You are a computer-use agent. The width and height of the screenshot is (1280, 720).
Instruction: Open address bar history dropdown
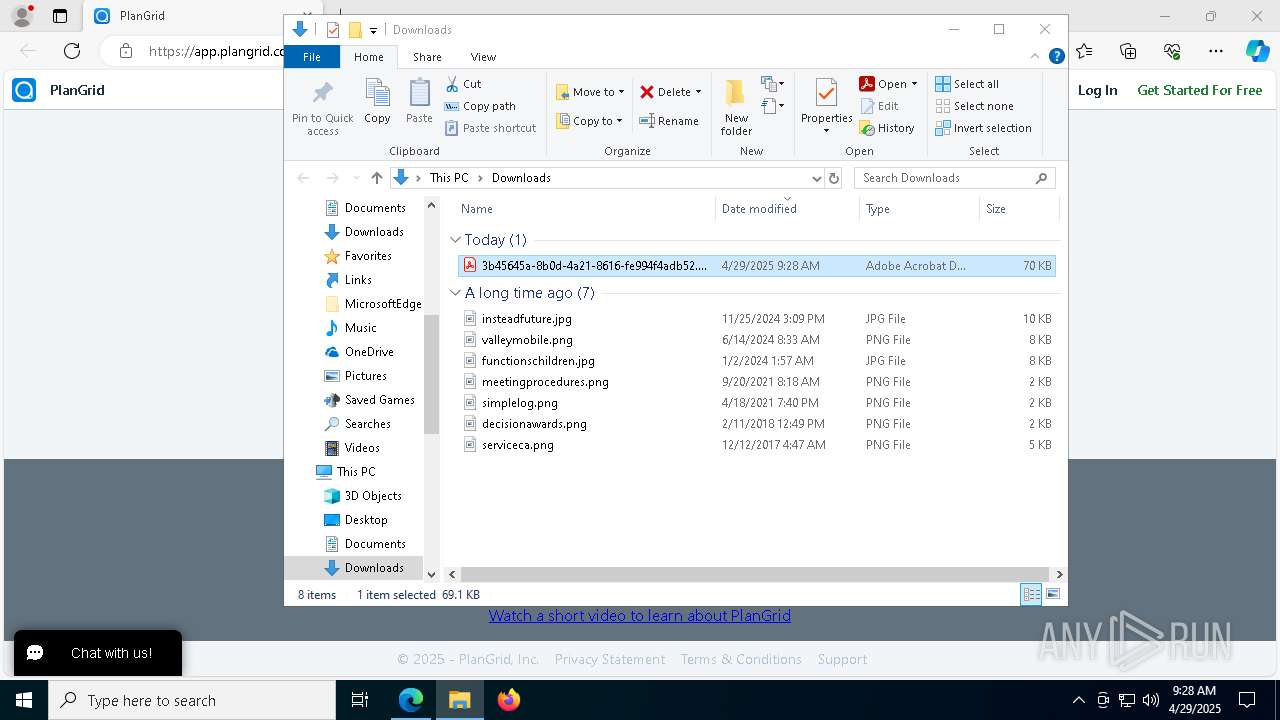pyautogui.click(x=816, y=178)
